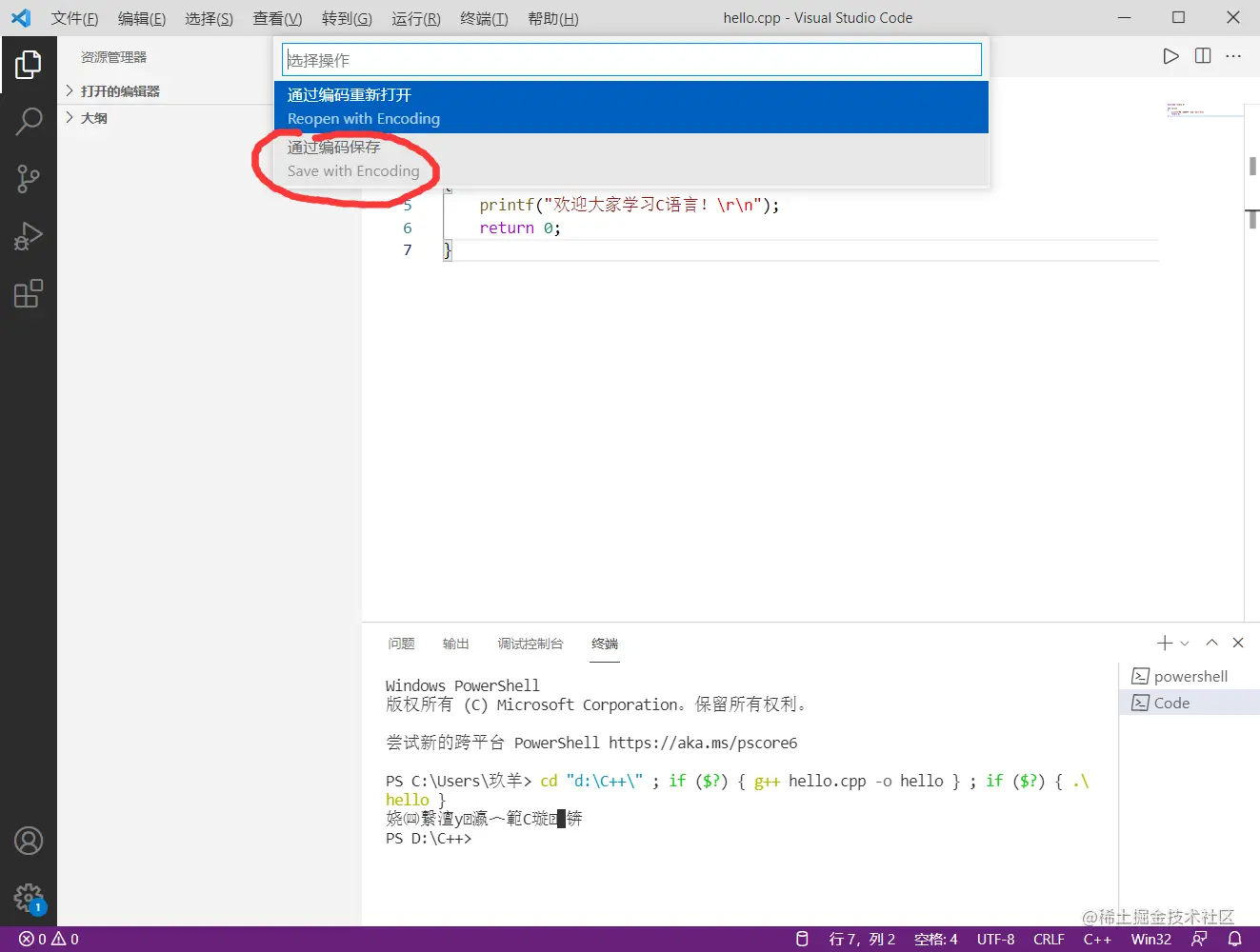The height and width of the screenshot is (952, 1260).
Task: Close the terminal panel
Action: pos(1238,643)
